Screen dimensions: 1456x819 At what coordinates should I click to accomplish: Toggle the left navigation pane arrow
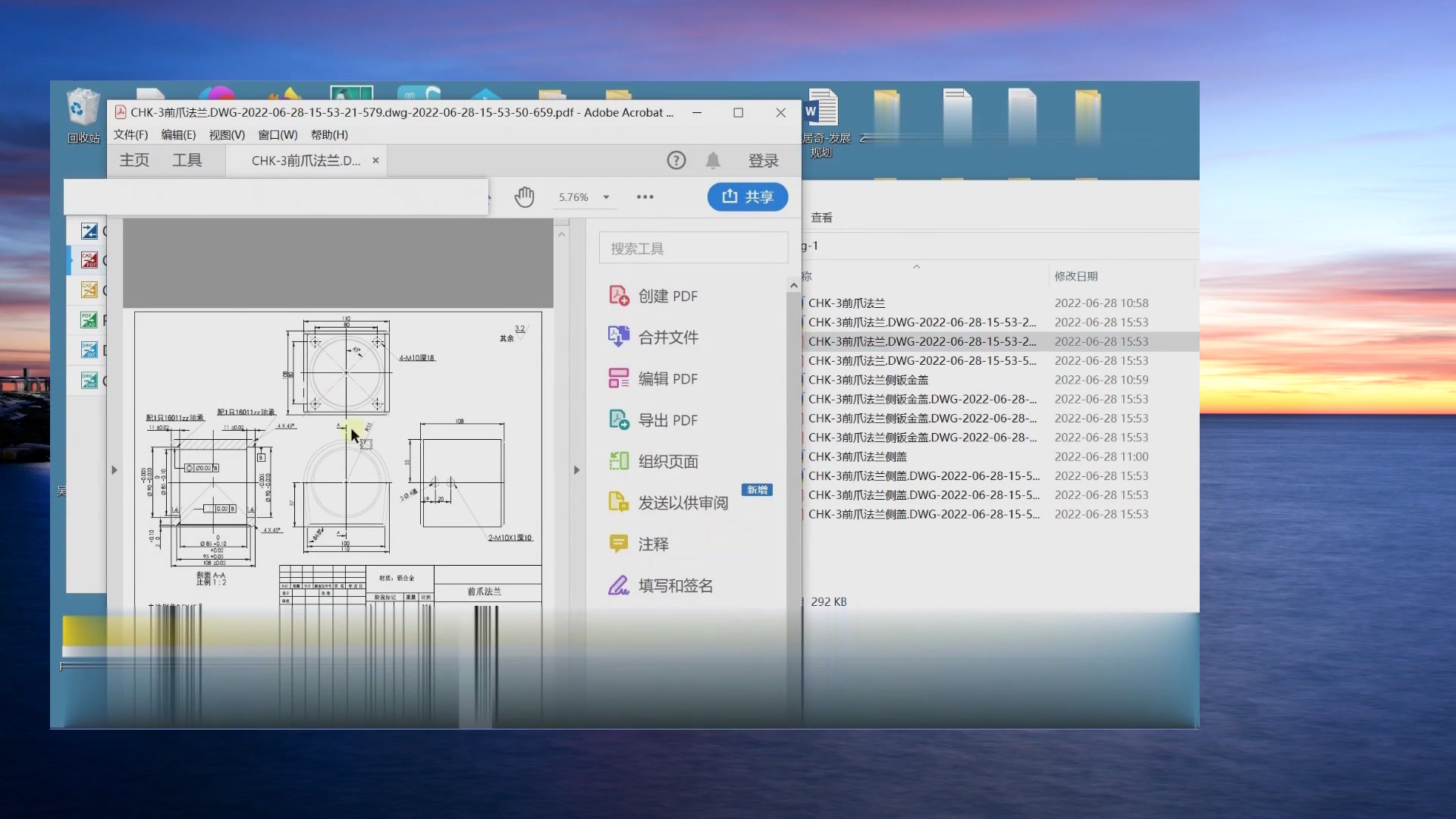coord(114,469)
